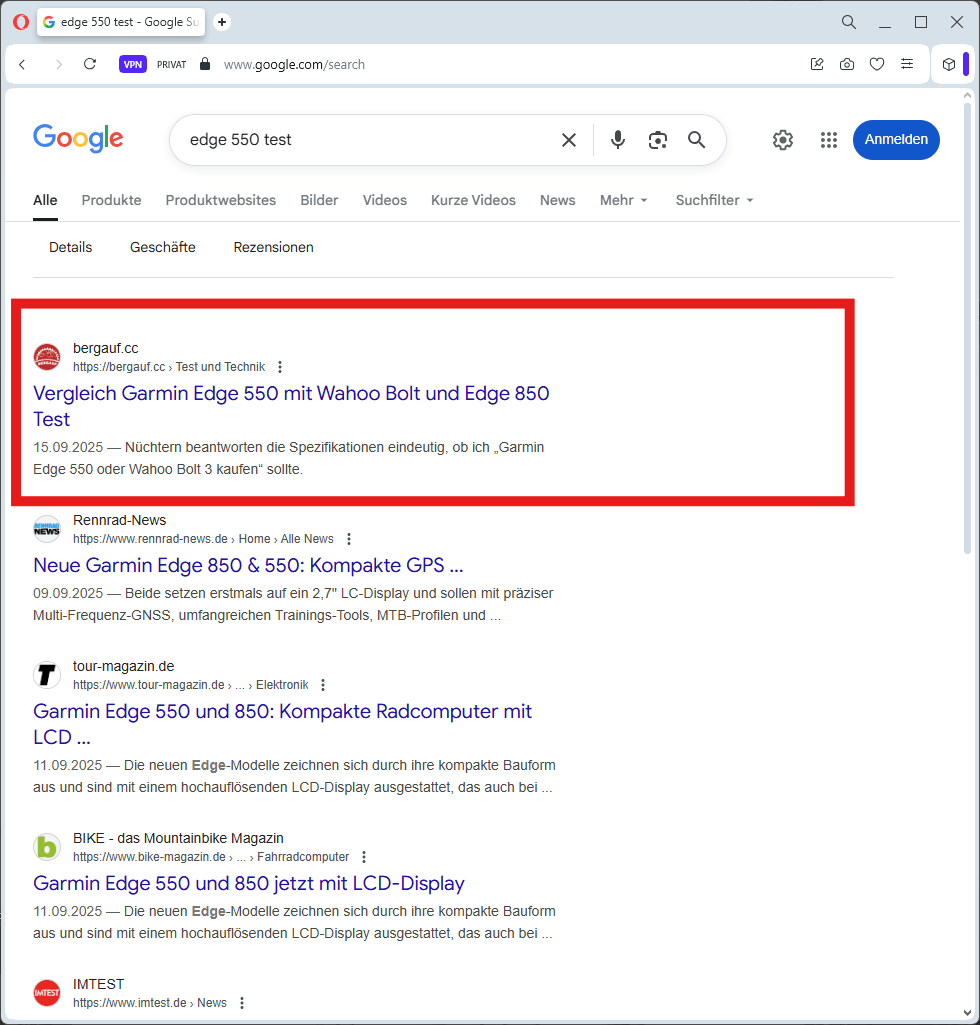980x1025 pixels.
Task: Bookmark page using the heart icon
Action: coord(877,64)
